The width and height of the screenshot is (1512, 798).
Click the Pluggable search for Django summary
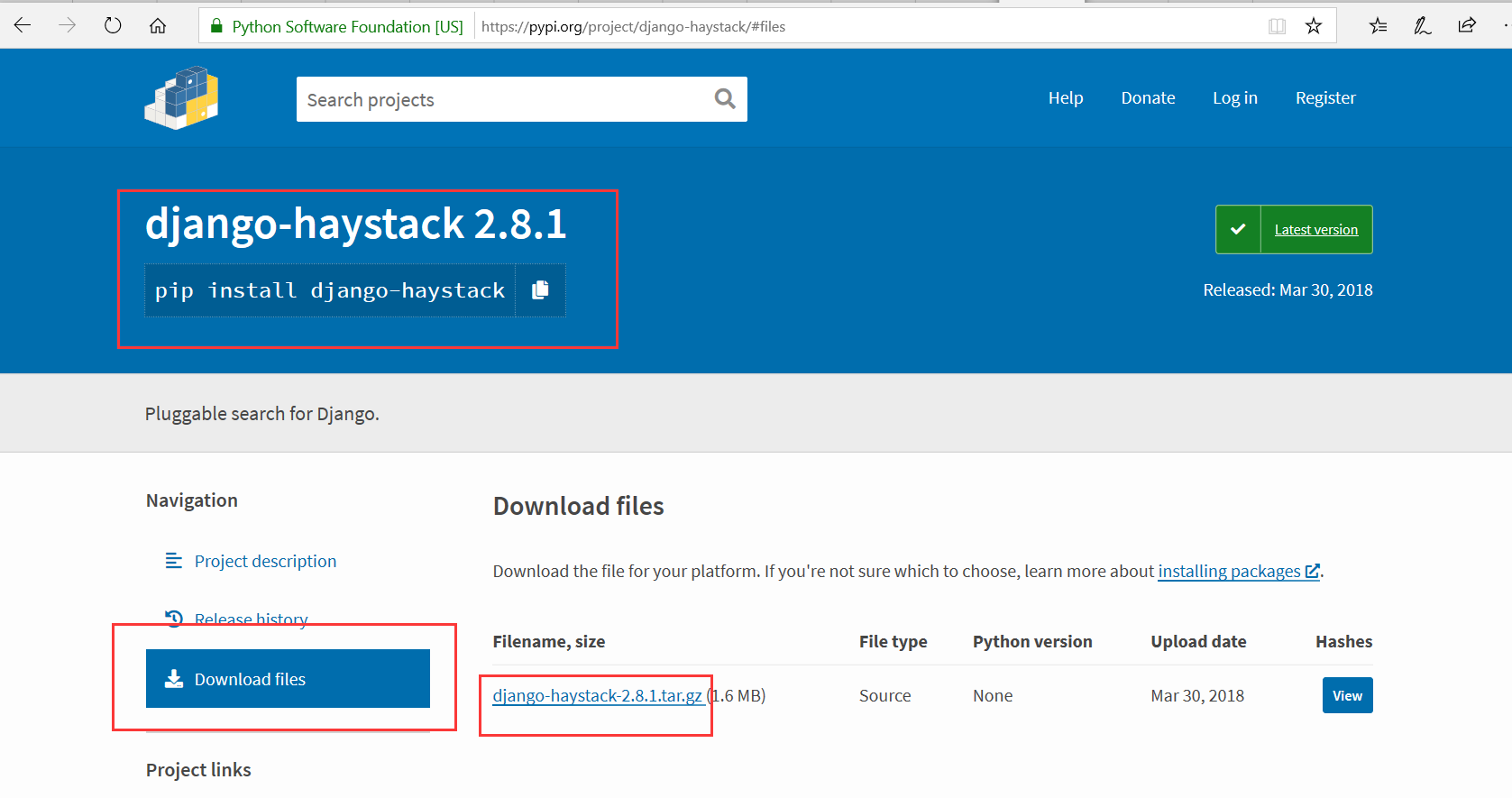coord(262,414)
